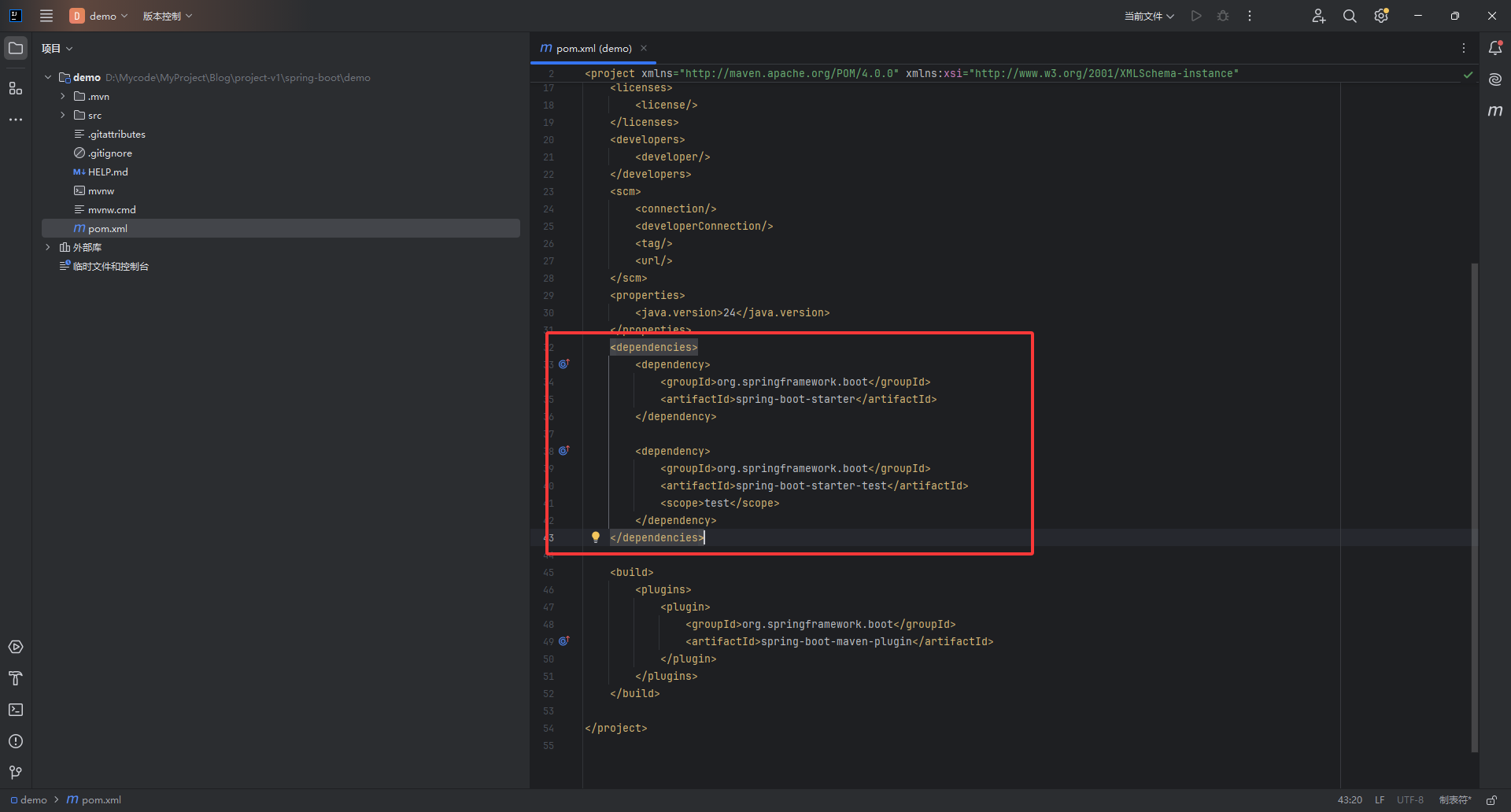Expand the .mvn folder node
This screenshot has width=1511, height=812.
coord(63,97)
